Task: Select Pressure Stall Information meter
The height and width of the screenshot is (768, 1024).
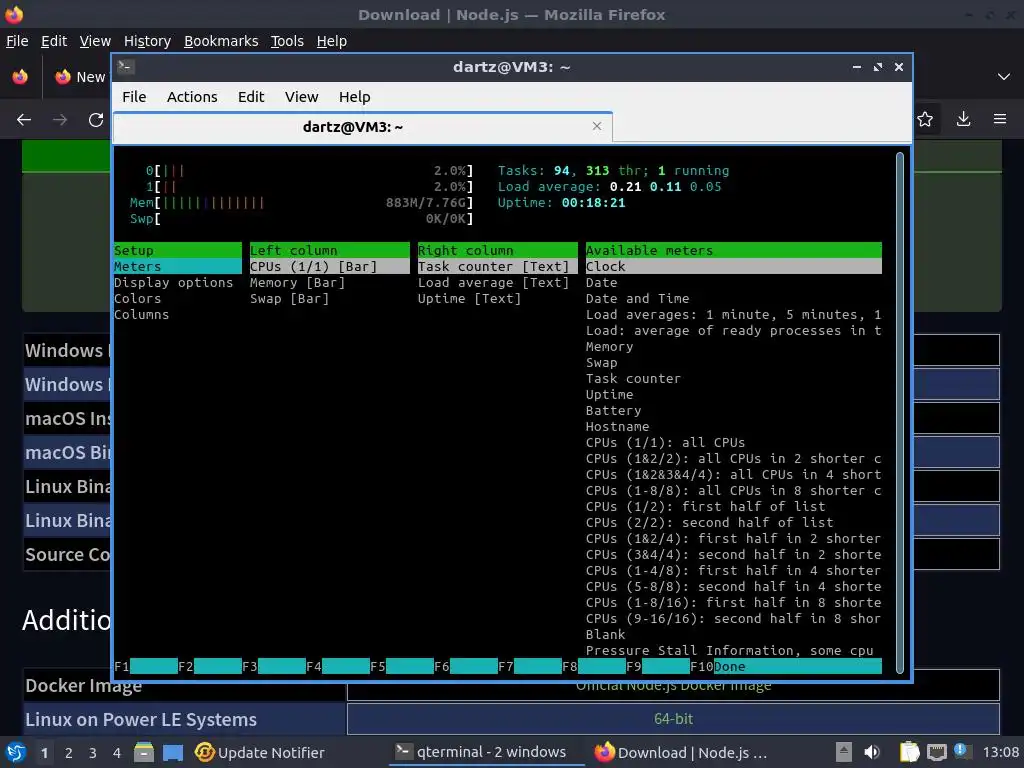Action: point(729,650)
